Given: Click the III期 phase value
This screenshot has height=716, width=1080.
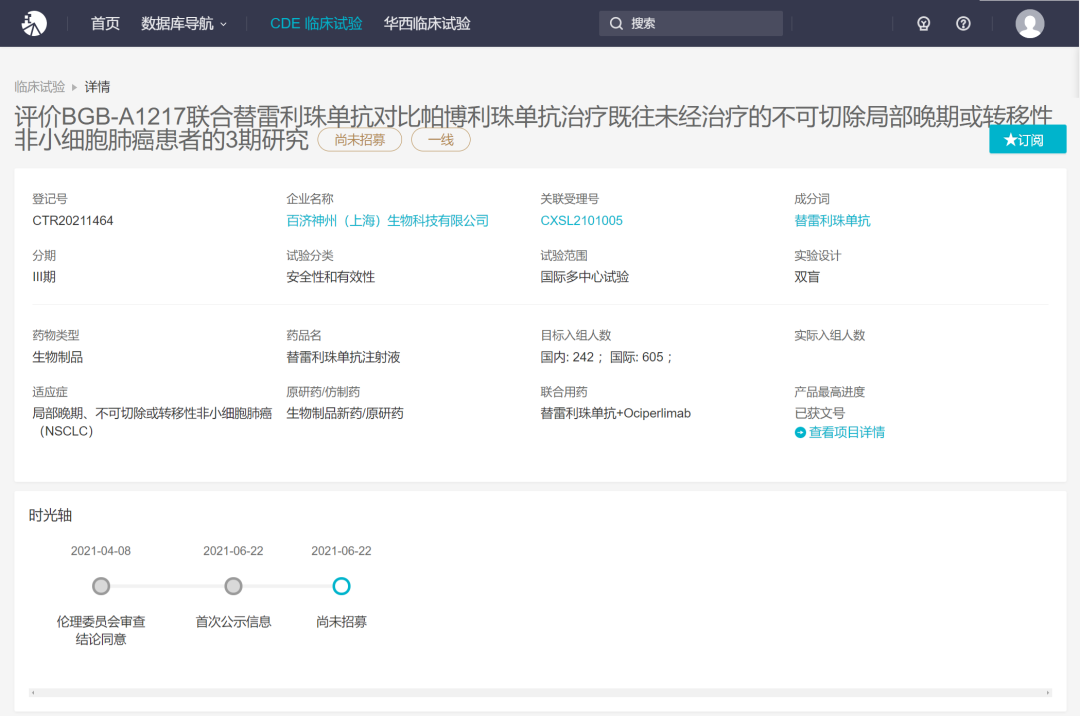Looking at the screenshot, I should tap(44, 277).
